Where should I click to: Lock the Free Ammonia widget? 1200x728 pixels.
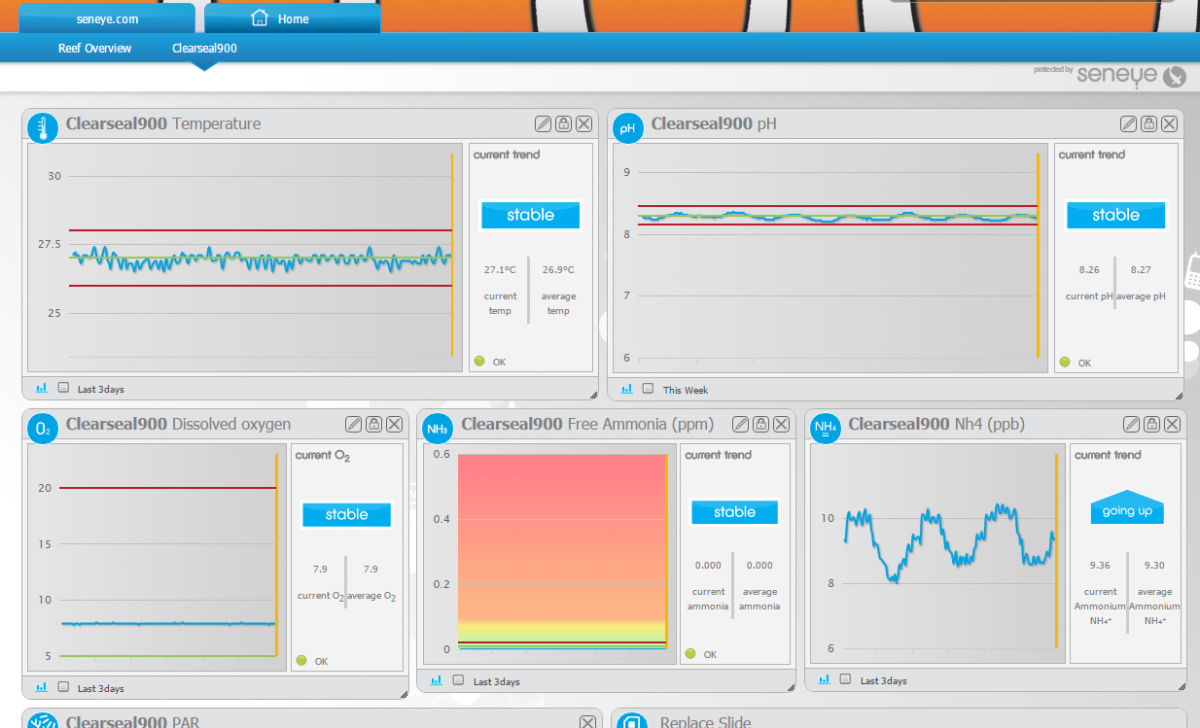point(761,424)
